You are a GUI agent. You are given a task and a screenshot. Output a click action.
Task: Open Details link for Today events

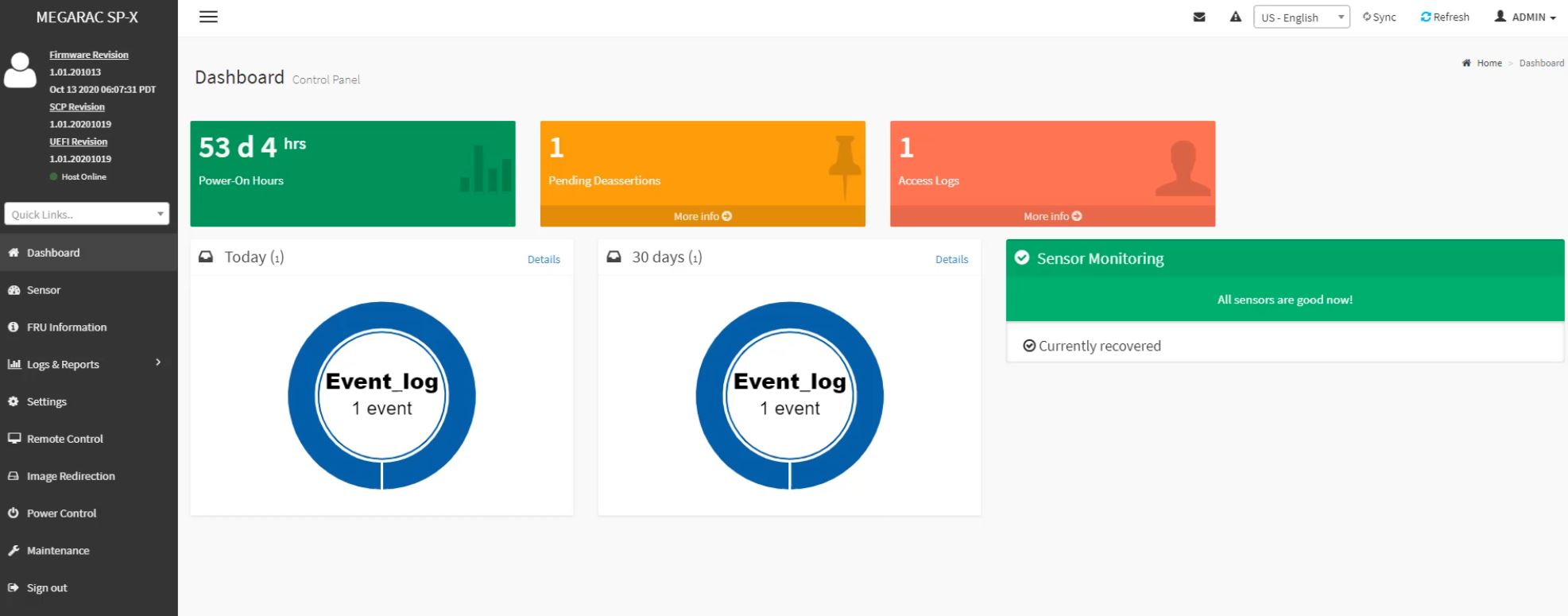tap(544, 259)
